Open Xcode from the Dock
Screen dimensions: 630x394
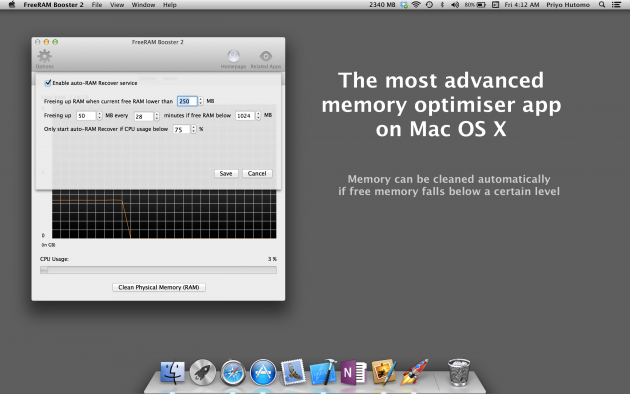[x=323, y=372]
